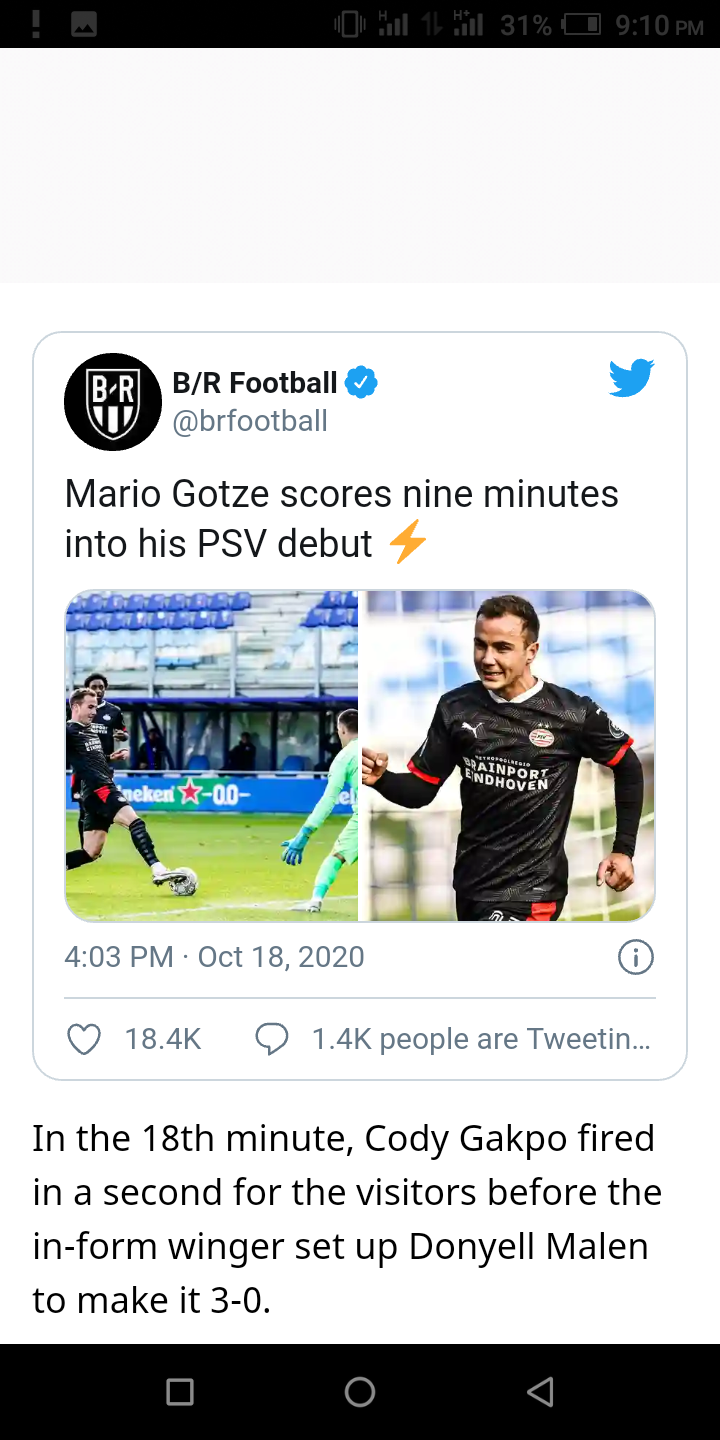The image size is (720, 1440).
Task: Tap the 18.4K likes count
Action: [x=163, y=1039]
